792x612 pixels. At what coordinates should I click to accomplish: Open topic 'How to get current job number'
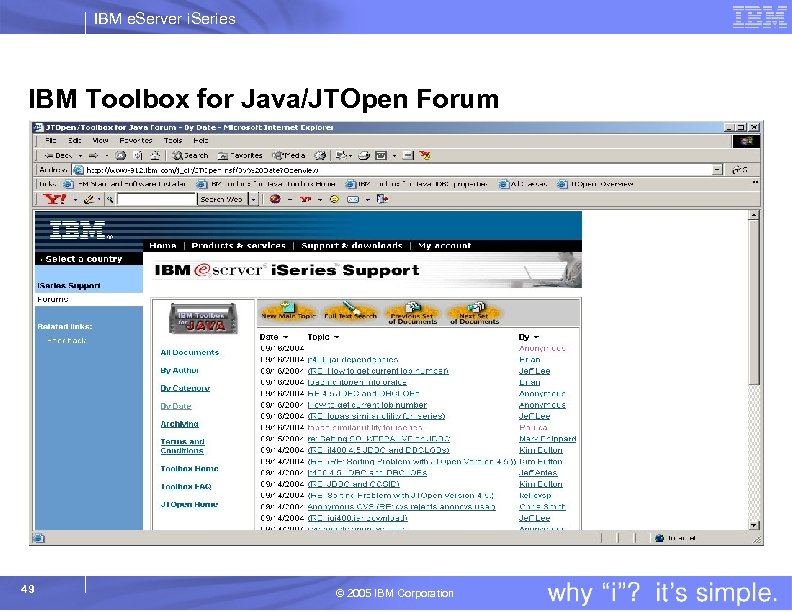(367, 405)
